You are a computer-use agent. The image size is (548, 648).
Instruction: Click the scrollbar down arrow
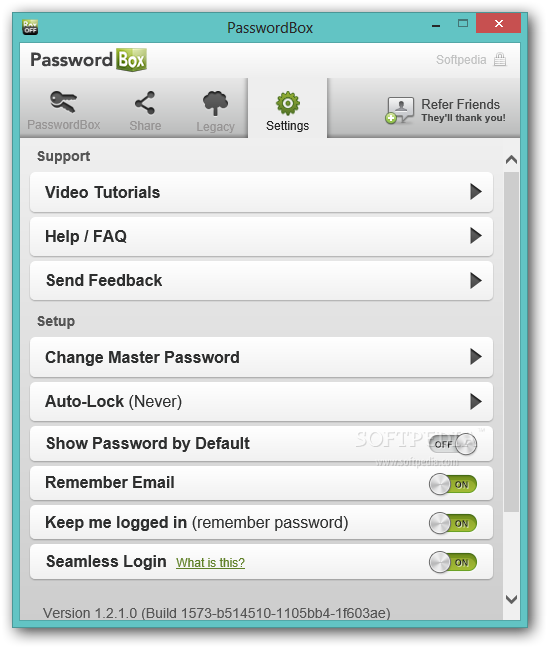coord(512,599)
